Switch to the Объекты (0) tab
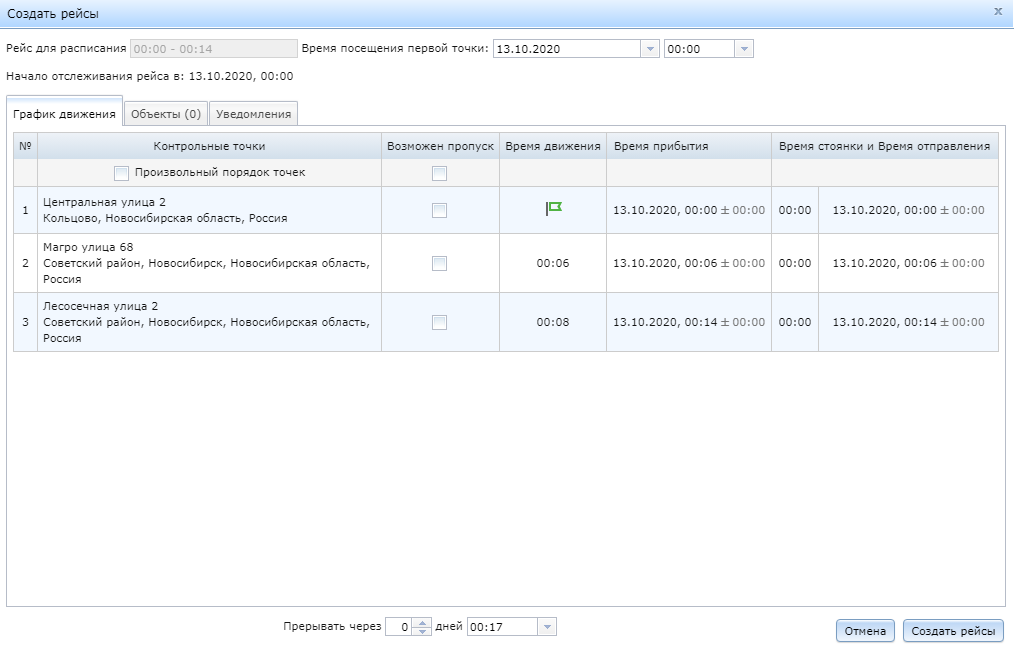This screenshot has width=1014, height=649. (166, 113)
